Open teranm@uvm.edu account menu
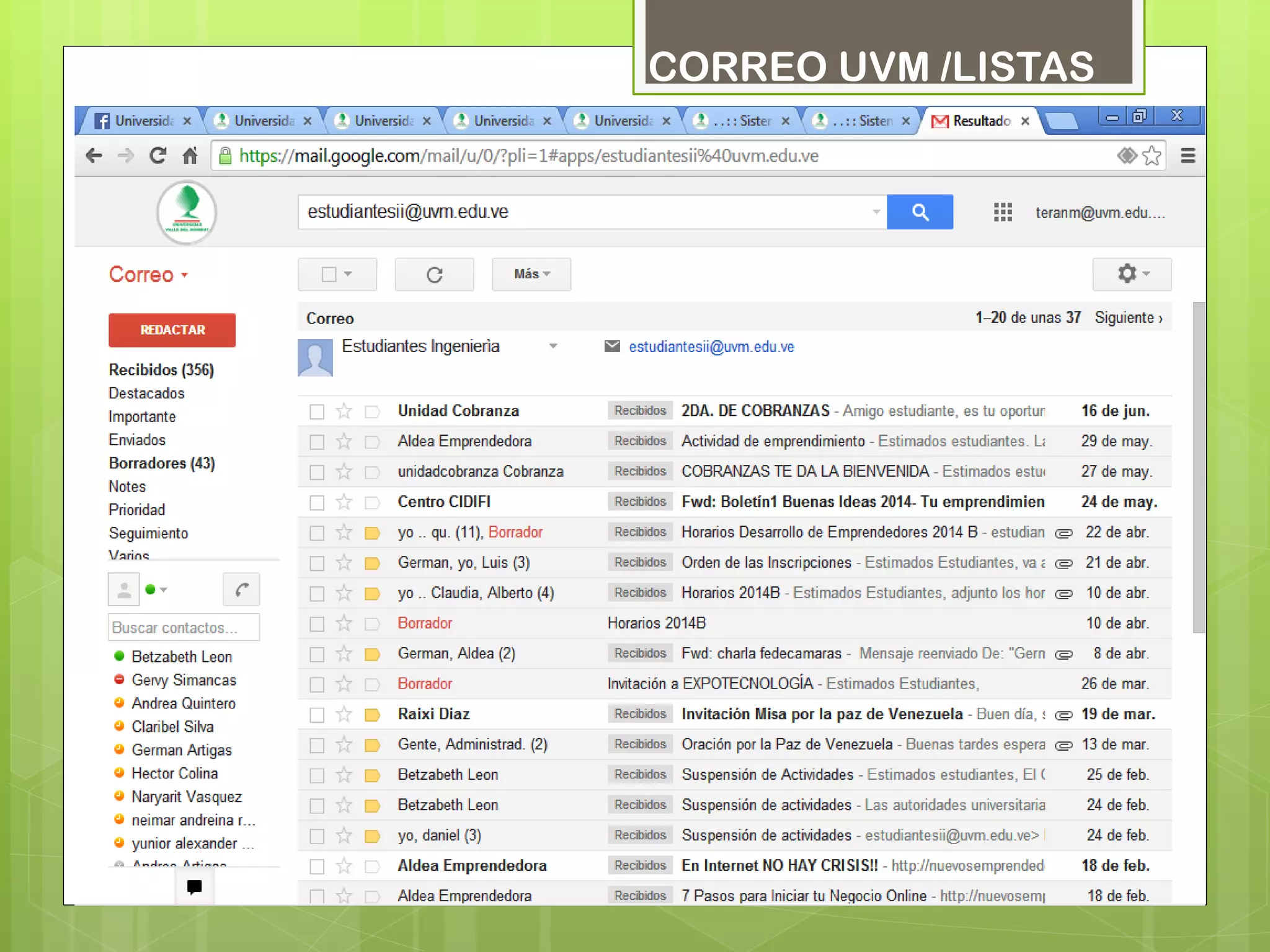This screenshot has height=952, width=1270. [1100, 213]
